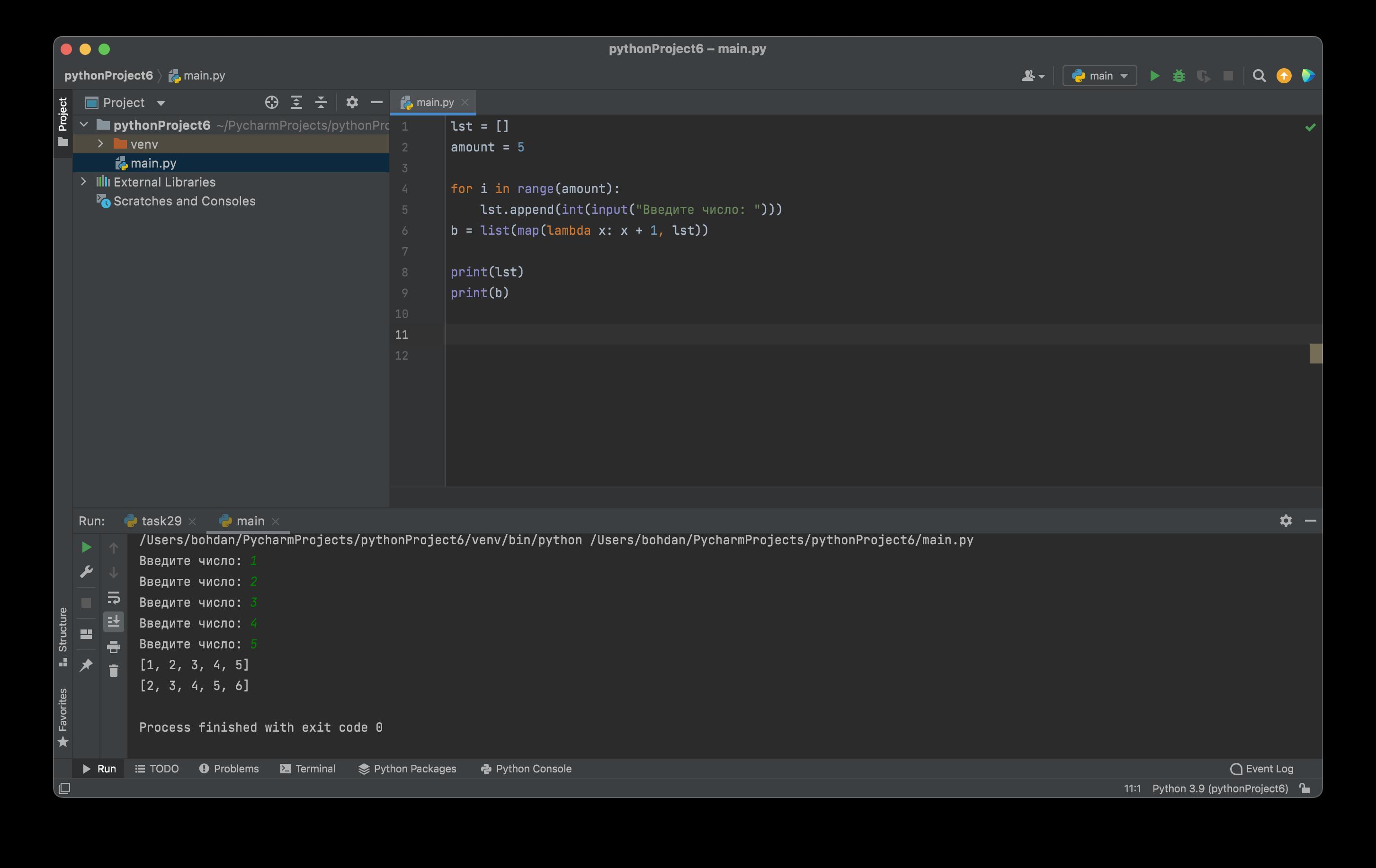The width and height of the screenshot is (1376, 868).
Task: Open the main run configuration dropdown
Action: click(x=1099, y=76)
